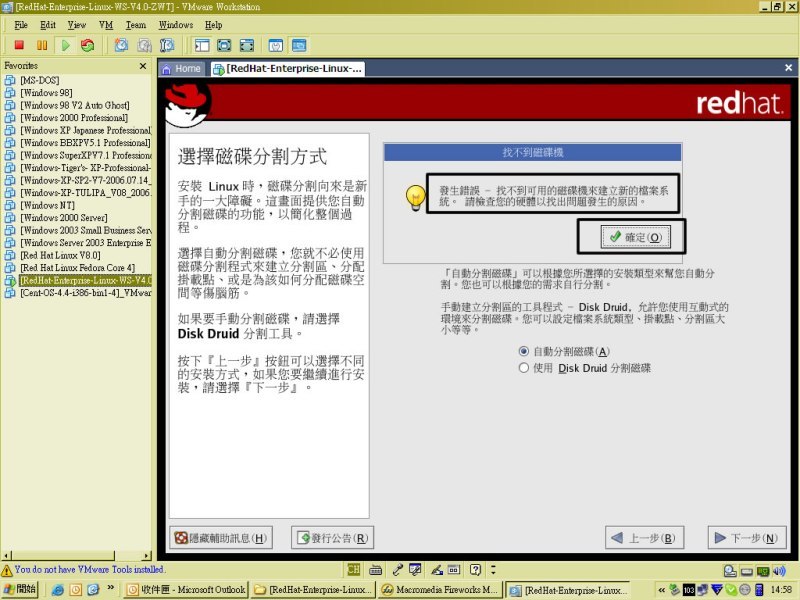Close the current VM tab
800x600 pixels.
click(788, 67)
